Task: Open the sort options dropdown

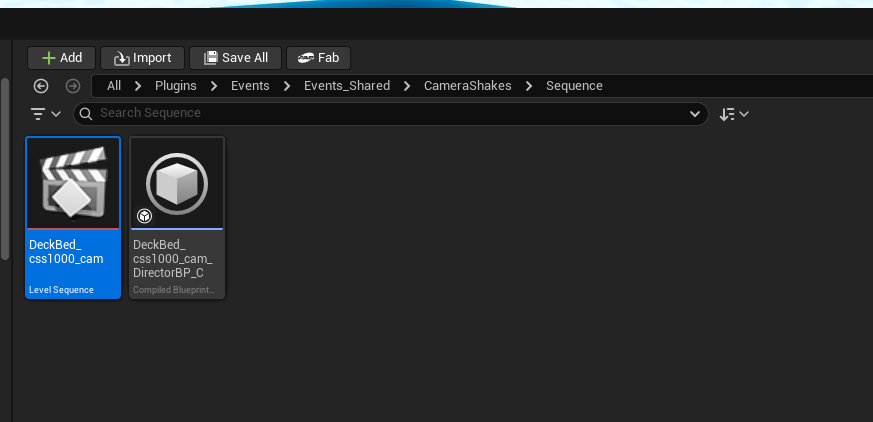Action: (x=734, y=114)
